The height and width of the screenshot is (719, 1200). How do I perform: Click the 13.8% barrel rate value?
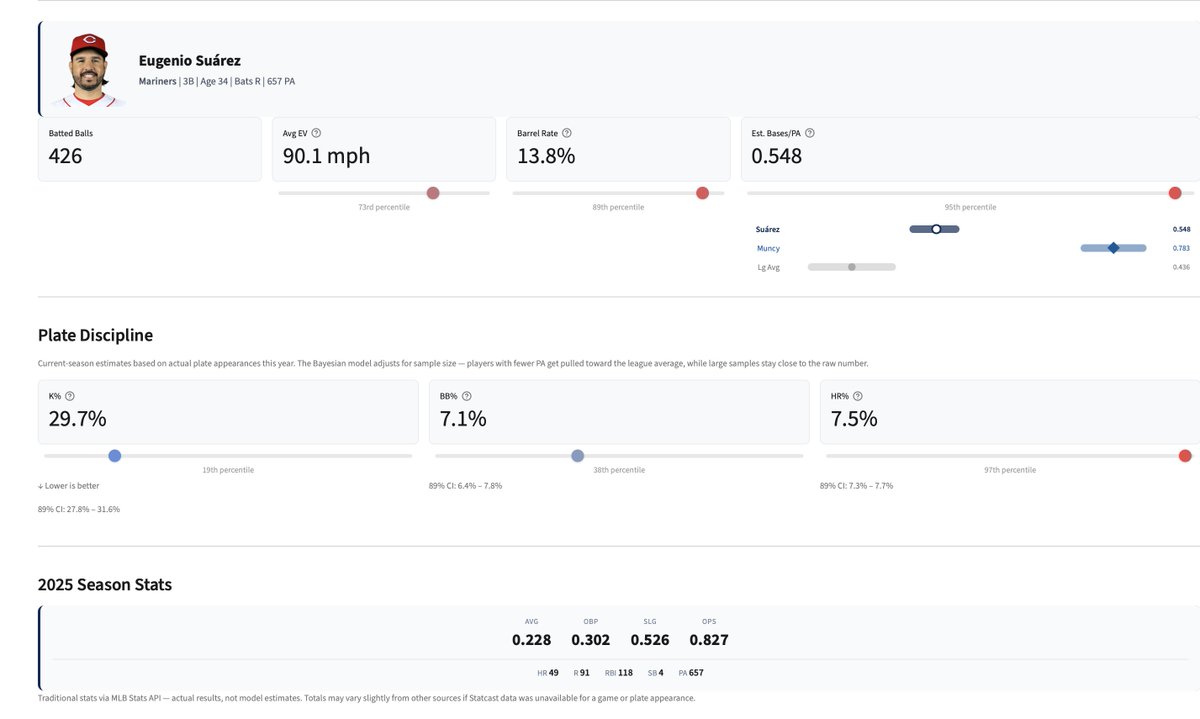pos(546,156)
